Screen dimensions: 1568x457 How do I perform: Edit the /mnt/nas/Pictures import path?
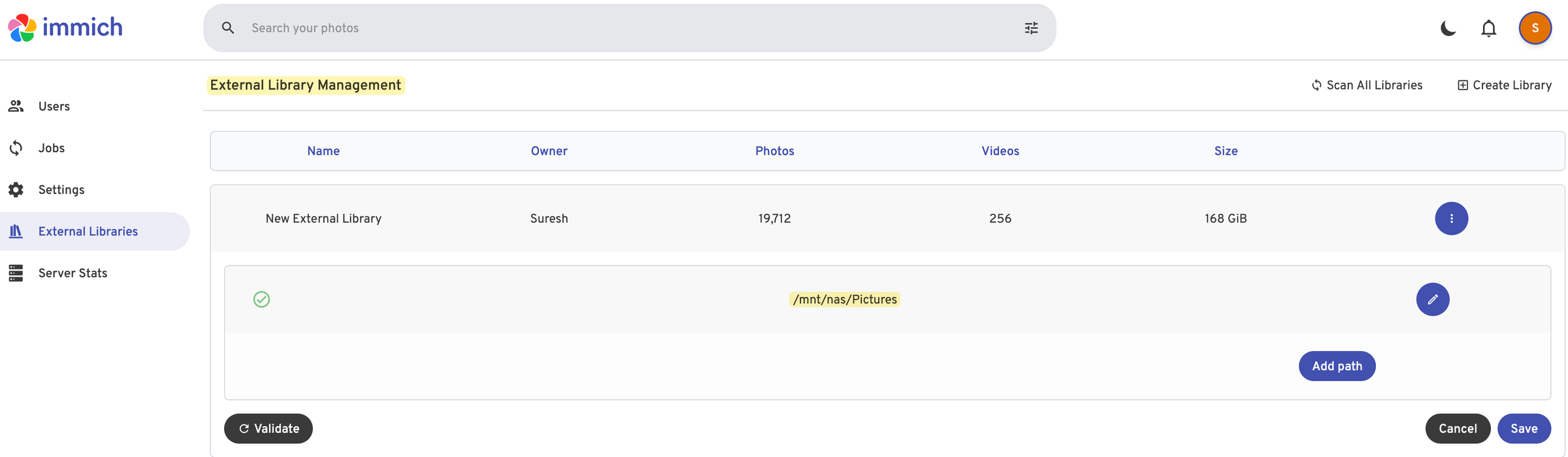tap(1432, 299)
